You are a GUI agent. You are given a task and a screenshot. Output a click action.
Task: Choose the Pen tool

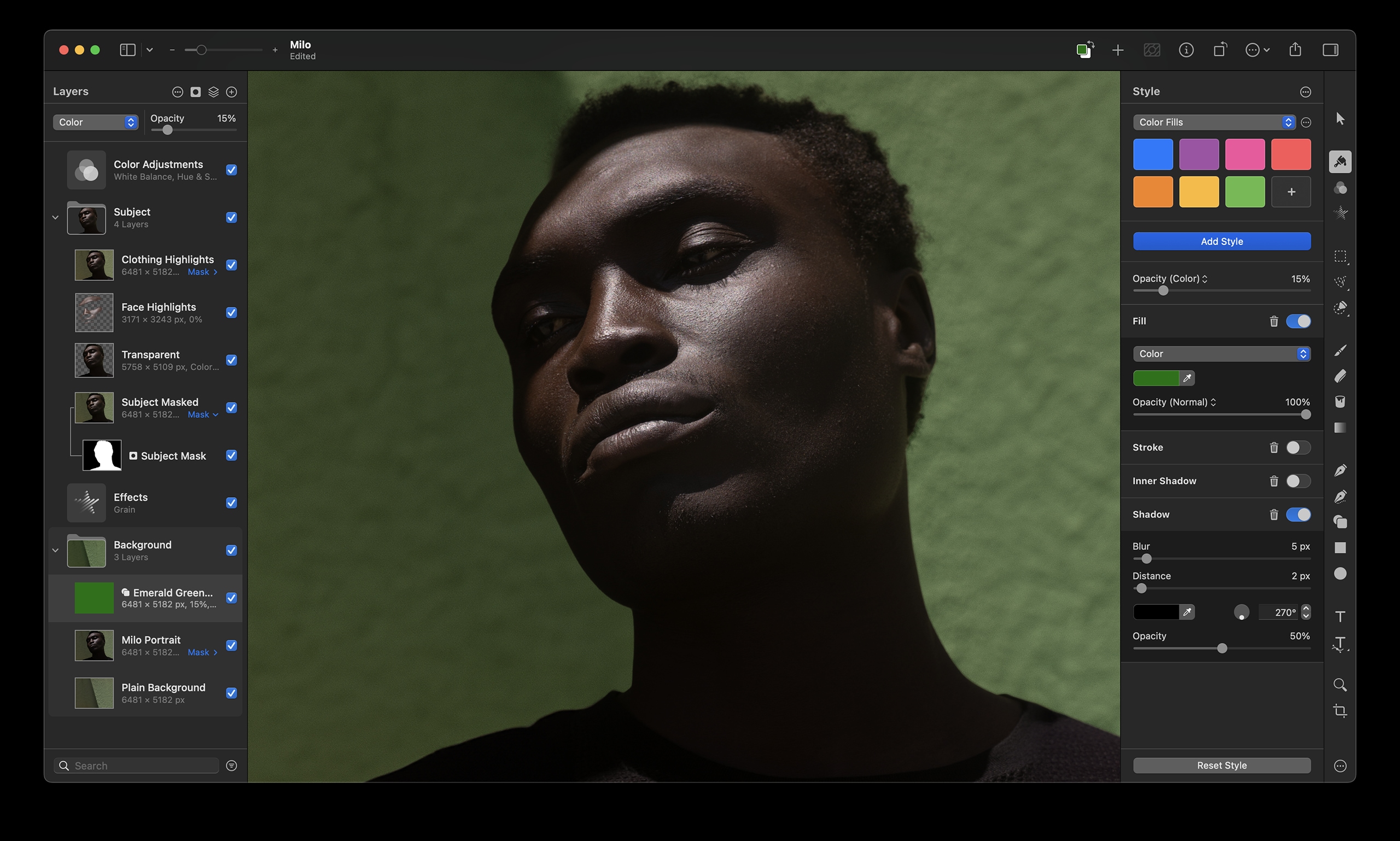click(1340, 471)
